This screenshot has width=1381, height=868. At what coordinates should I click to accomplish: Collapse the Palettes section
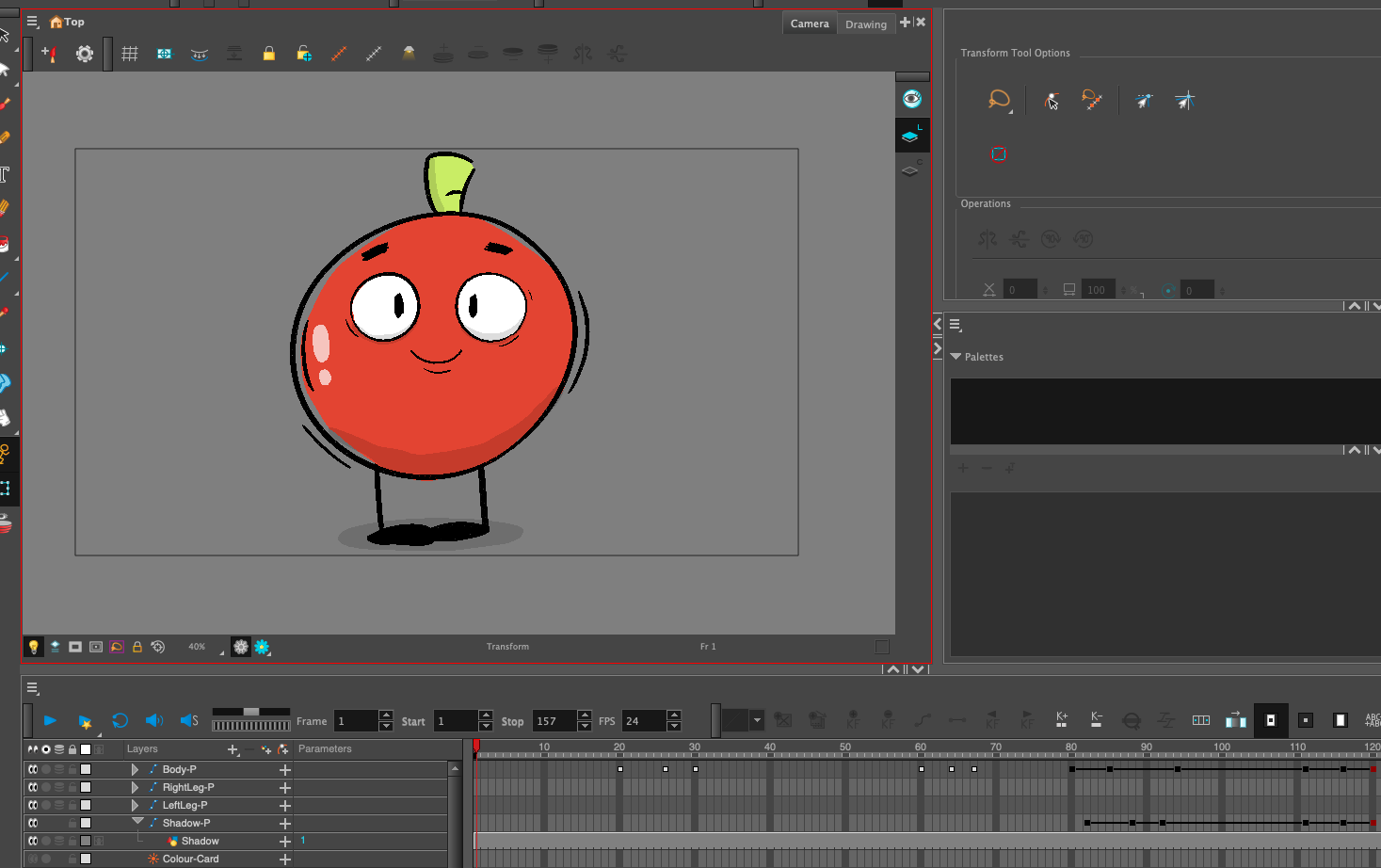(955, 357)
